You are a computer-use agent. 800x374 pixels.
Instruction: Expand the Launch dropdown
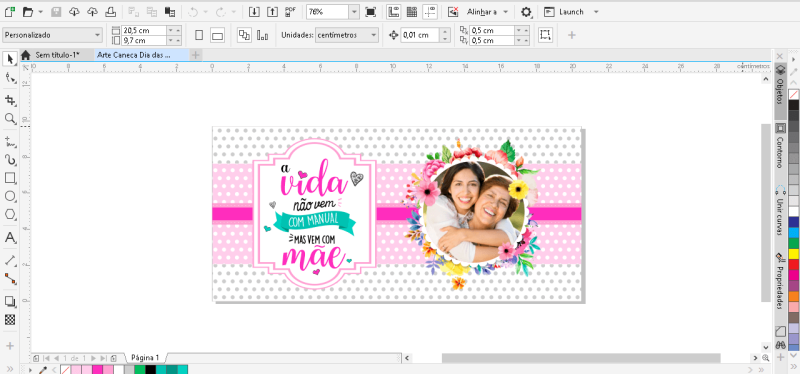pyautogui.click(x=596, y=11)
